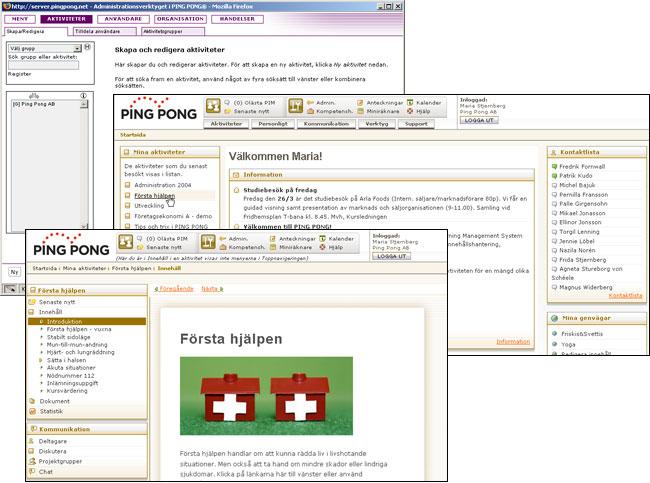
Task: Click the small icon beside Välj grupp dropdown
Action: [x=87, y=47]
